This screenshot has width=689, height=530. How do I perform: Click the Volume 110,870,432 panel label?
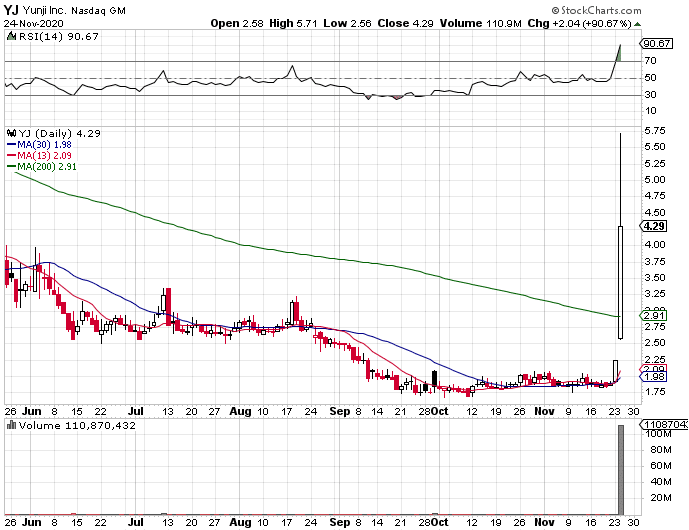(77, 425)
